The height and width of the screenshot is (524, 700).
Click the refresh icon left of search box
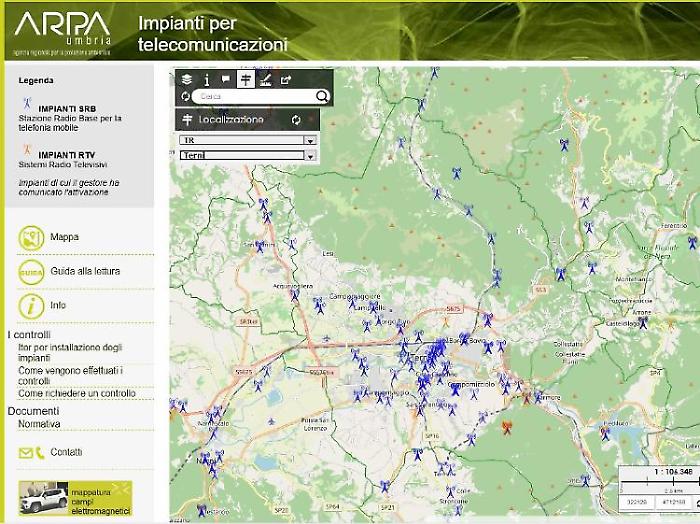[x=185, y=96]
